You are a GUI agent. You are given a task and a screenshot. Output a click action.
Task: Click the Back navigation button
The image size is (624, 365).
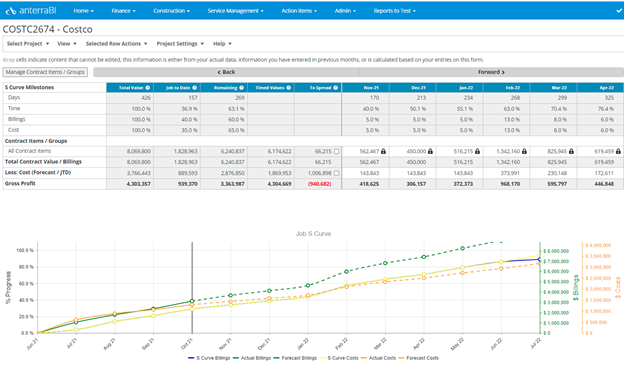[x=226, y=72]
